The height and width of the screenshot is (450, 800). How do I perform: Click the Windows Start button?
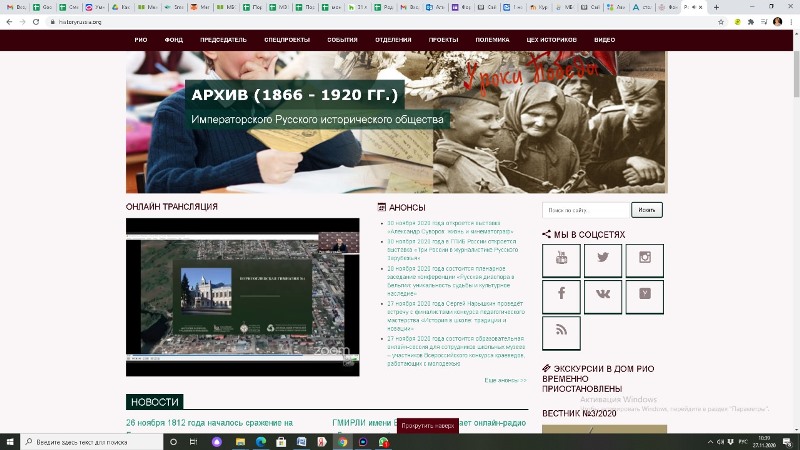click(x=8, y=441)
